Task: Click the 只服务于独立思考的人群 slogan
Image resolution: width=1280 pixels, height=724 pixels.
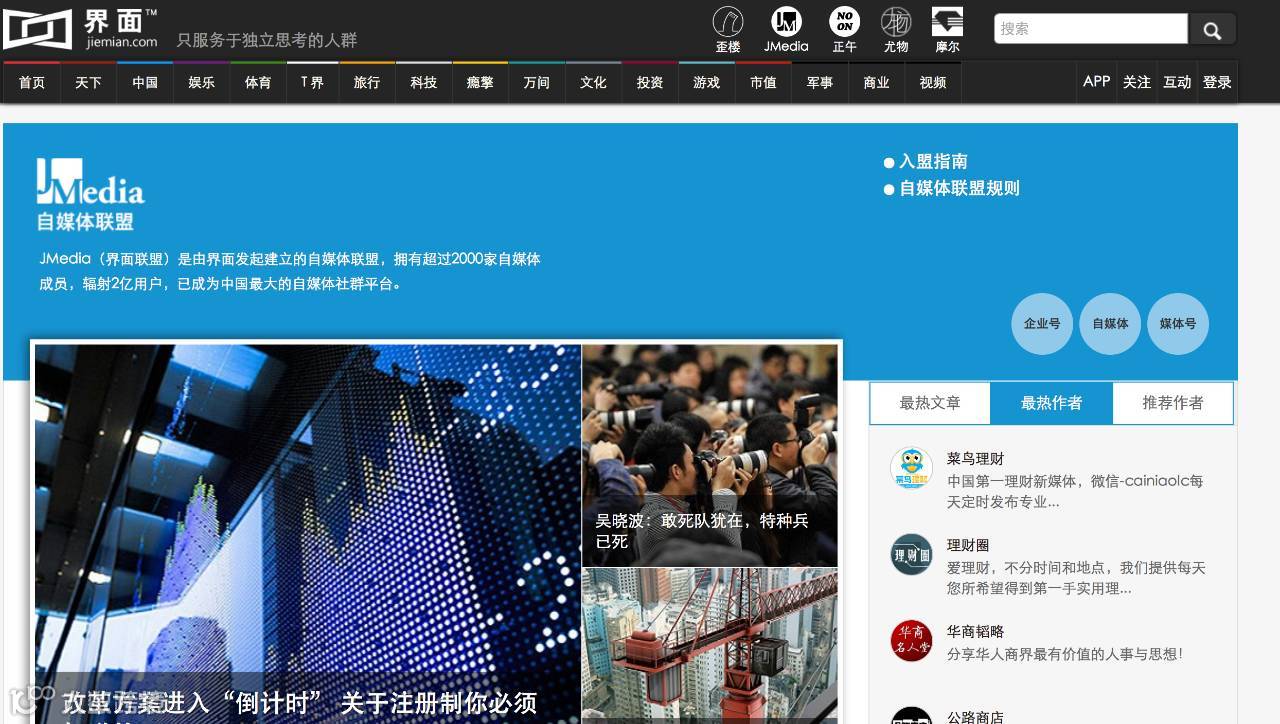Action: click(267, 40)
